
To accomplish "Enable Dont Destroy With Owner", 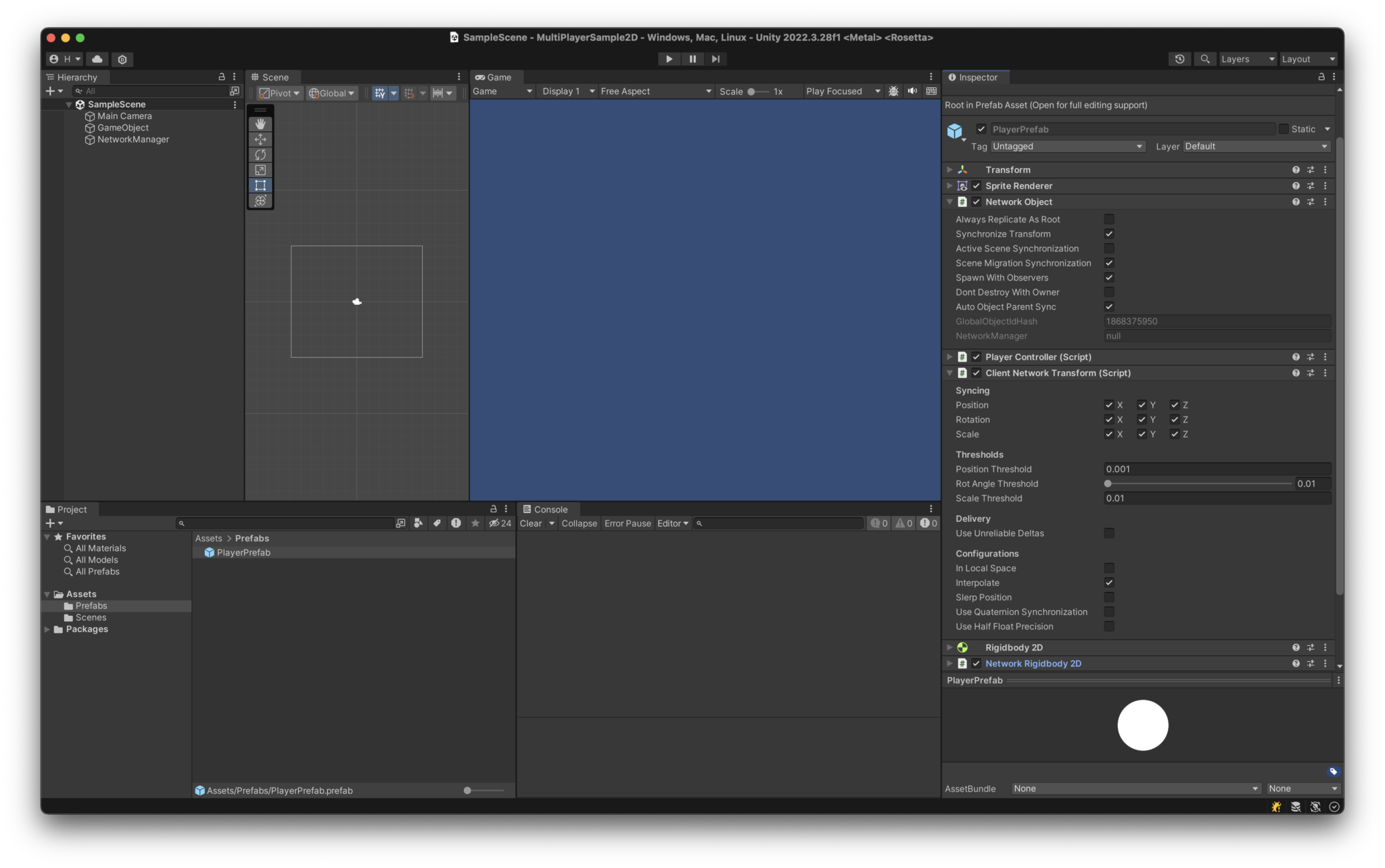I will (x=1109, y=292).
